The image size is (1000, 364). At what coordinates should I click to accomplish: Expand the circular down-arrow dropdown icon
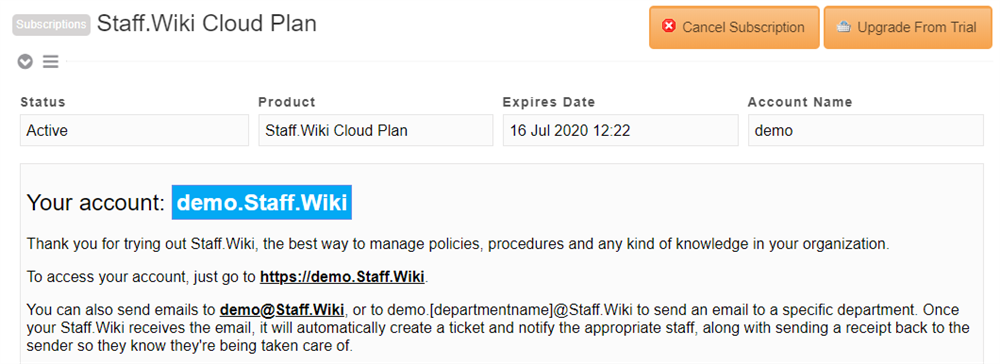(x=25, y=62)
